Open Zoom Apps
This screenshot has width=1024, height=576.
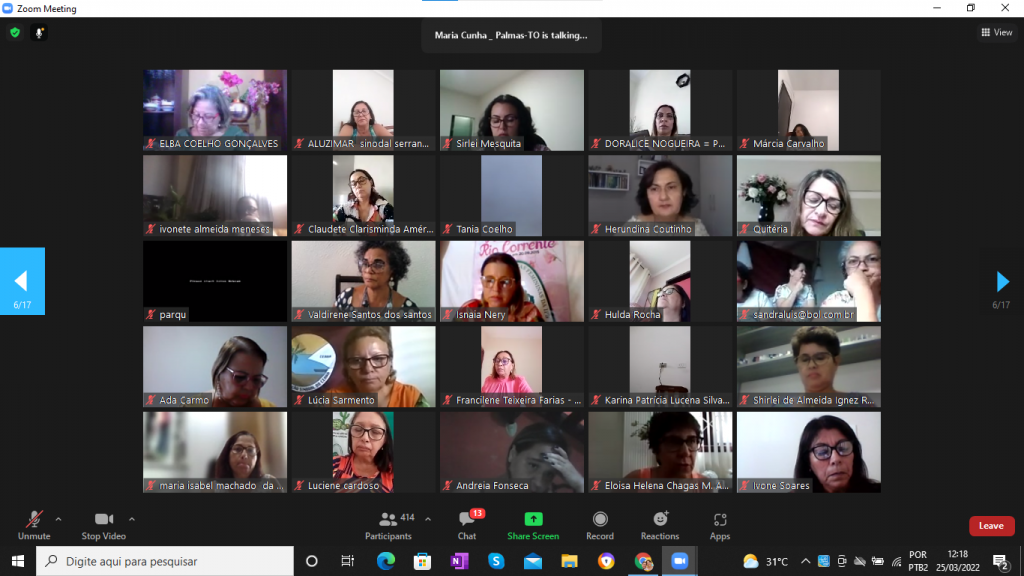click(x=720, y=524)
